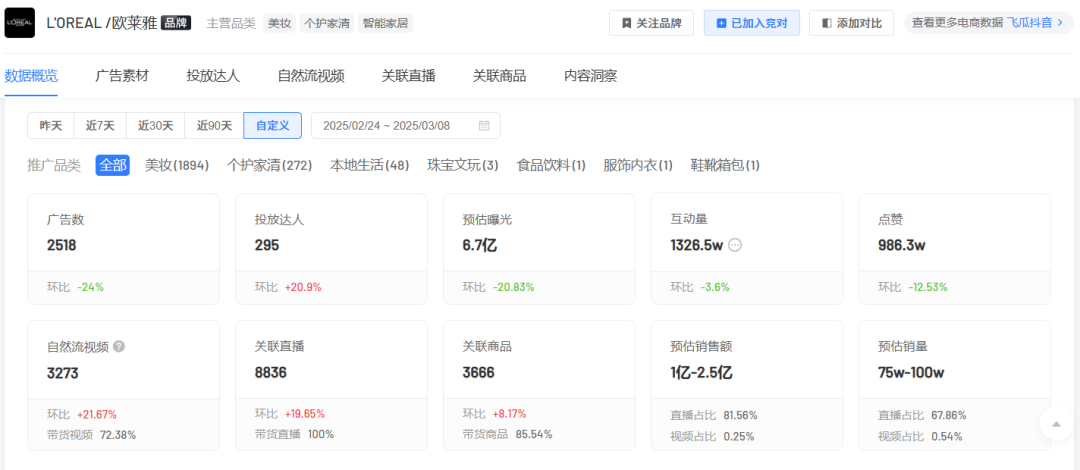
Task: Click the scroll-to-top arrow button
Action: (x=1057, y=422)
